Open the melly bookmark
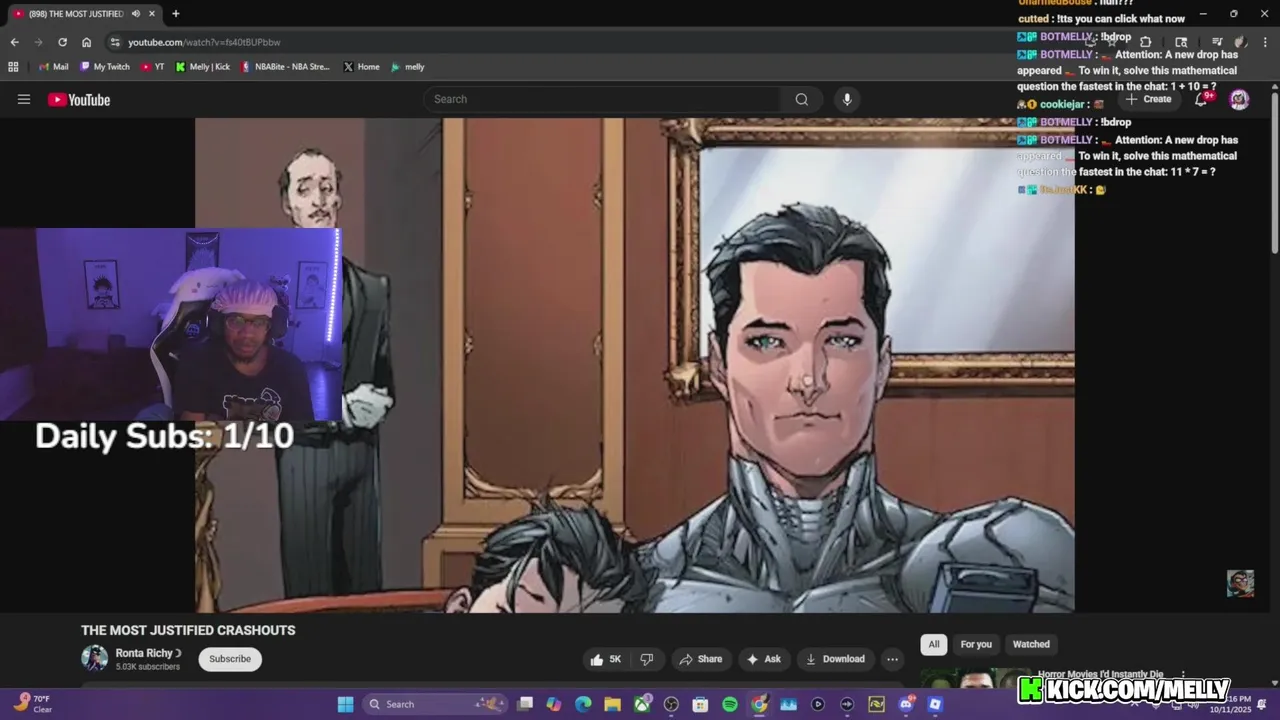Screen dimensions: 1280x720 (x=407, y=67)
